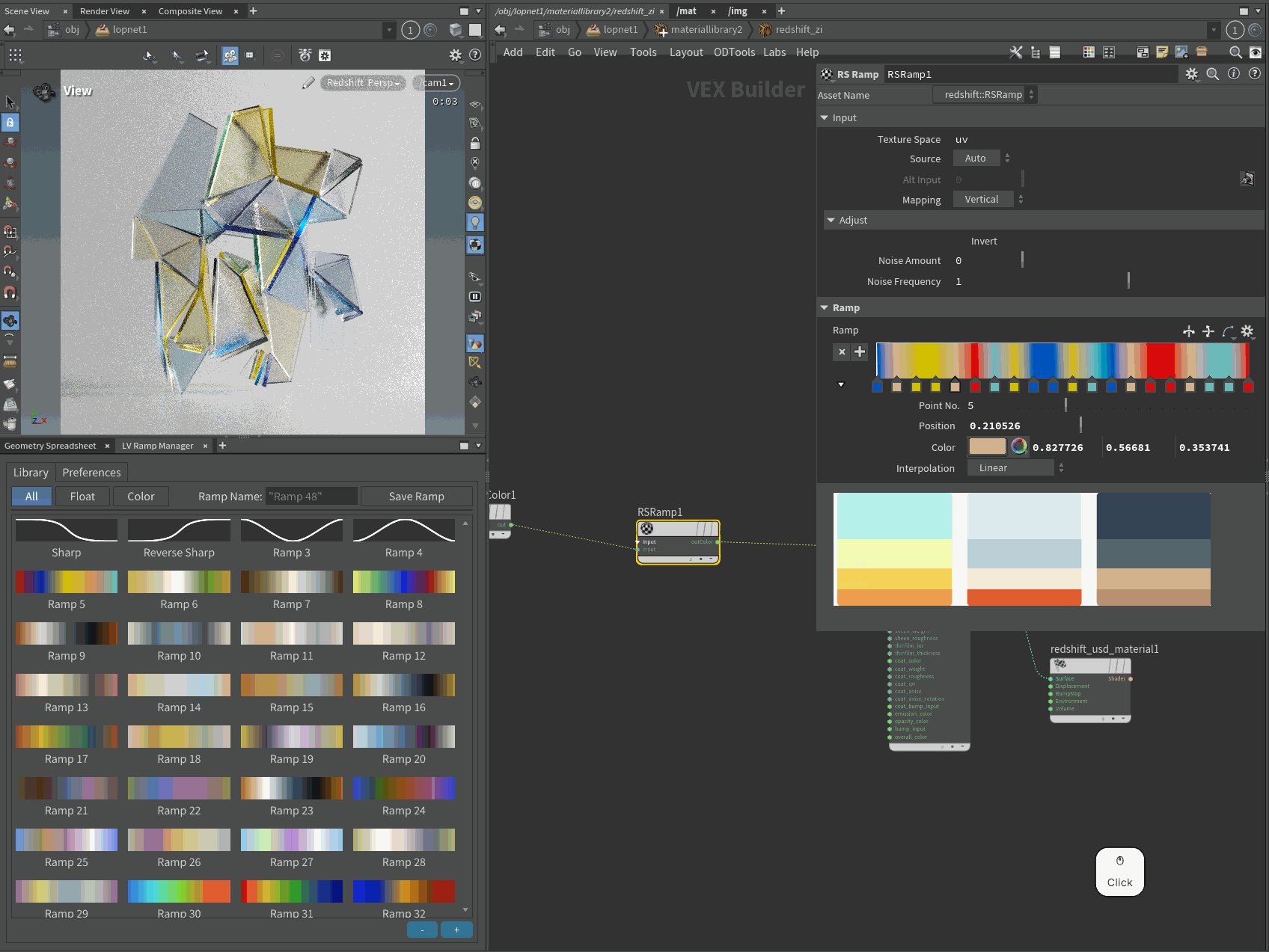Image resolution: width=1269 pixels, height=952 pixels.
Task: Switch to the Render View tab
Action: point(105,11)
